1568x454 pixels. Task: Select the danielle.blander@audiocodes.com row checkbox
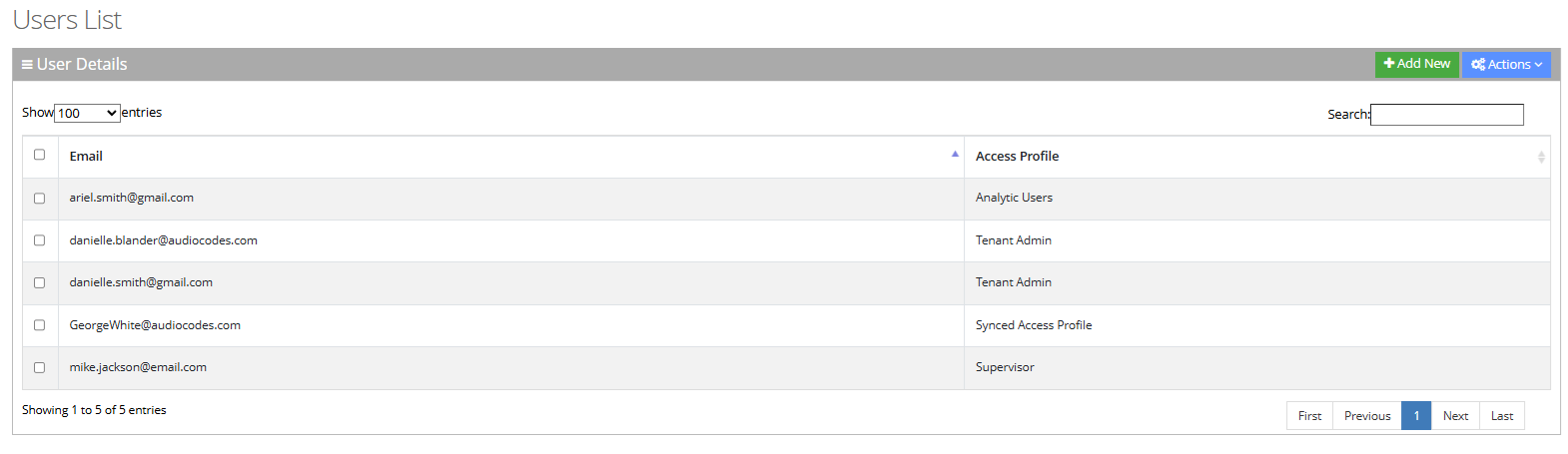[40, 240]
